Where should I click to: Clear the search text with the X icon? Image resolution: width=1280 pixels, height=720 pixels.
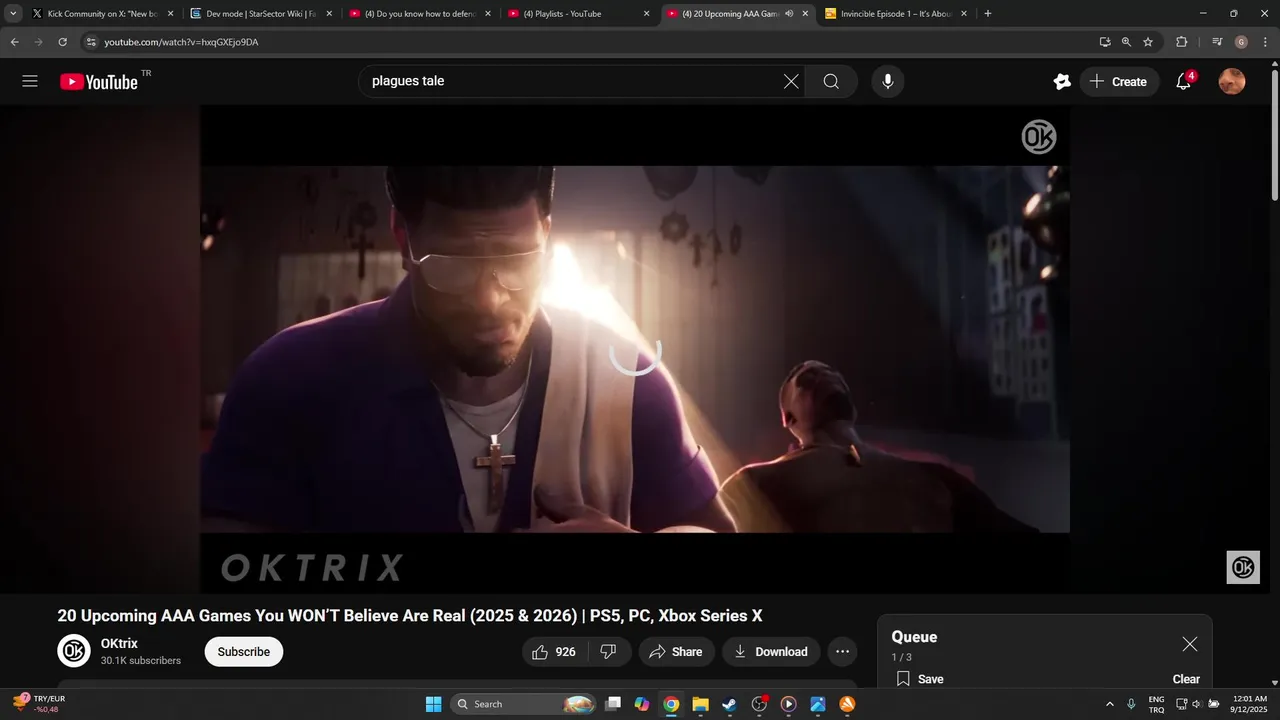[x=791, y=81]
